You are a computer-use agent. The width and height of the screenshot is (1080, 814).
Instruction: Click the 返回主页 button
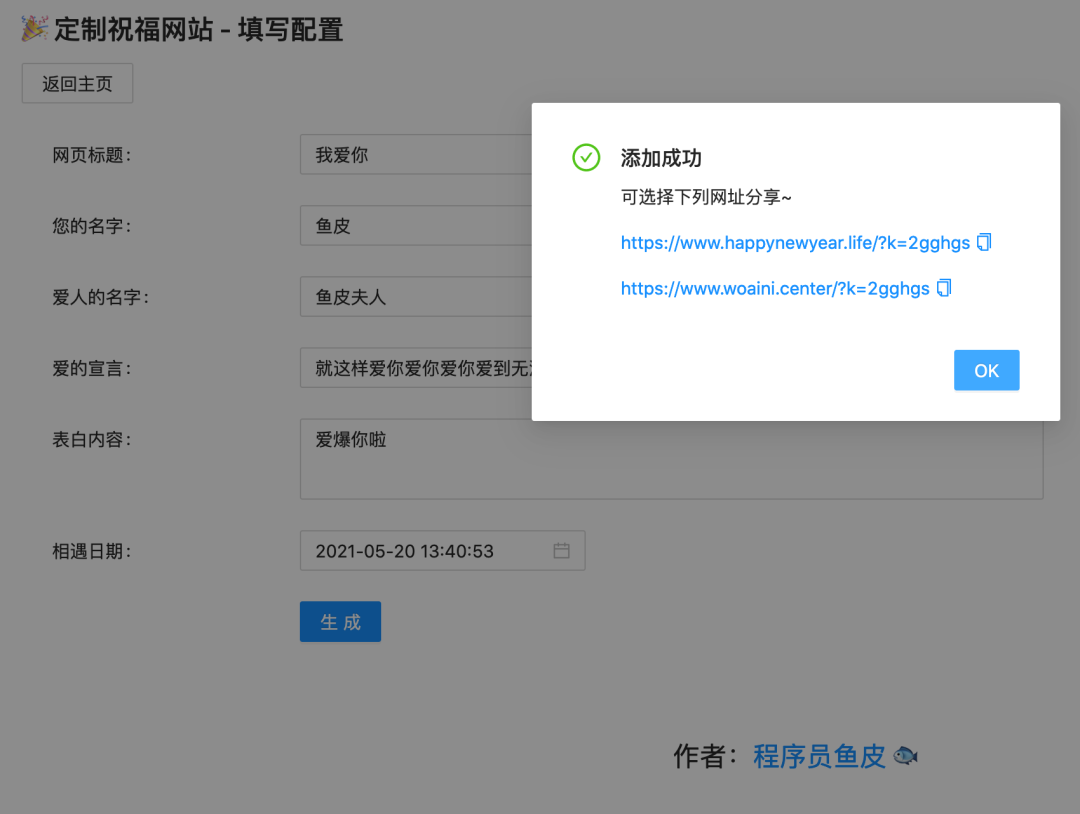pos(77,84)
